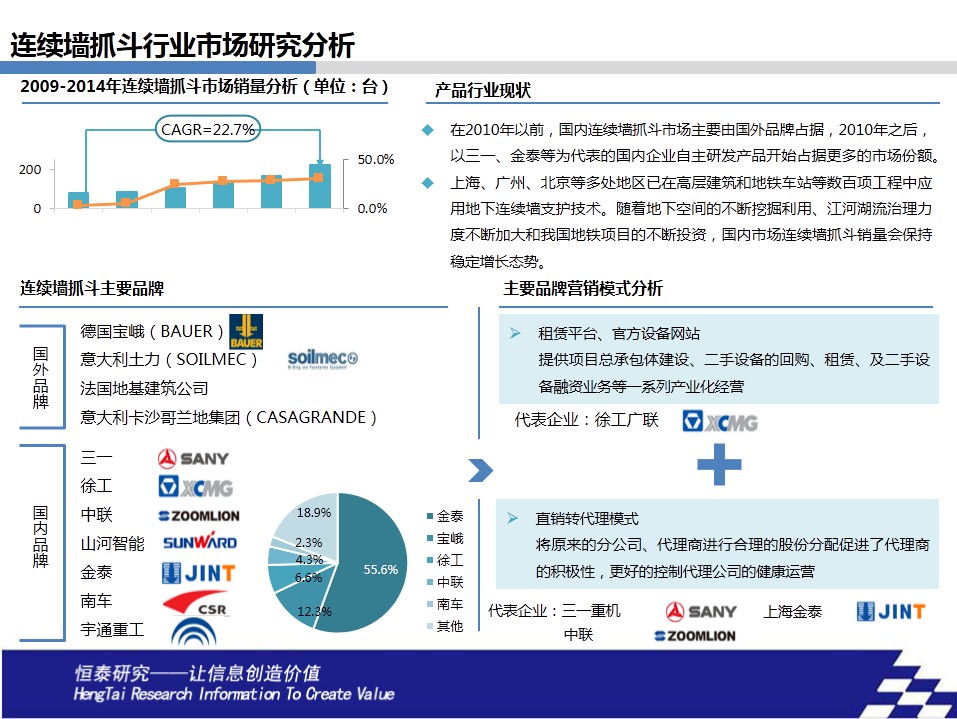Click the JINT logo beside 金泰 in brand list
Image resolution: width=957 pixels, height=719 pixels.
tap(199, 573)
